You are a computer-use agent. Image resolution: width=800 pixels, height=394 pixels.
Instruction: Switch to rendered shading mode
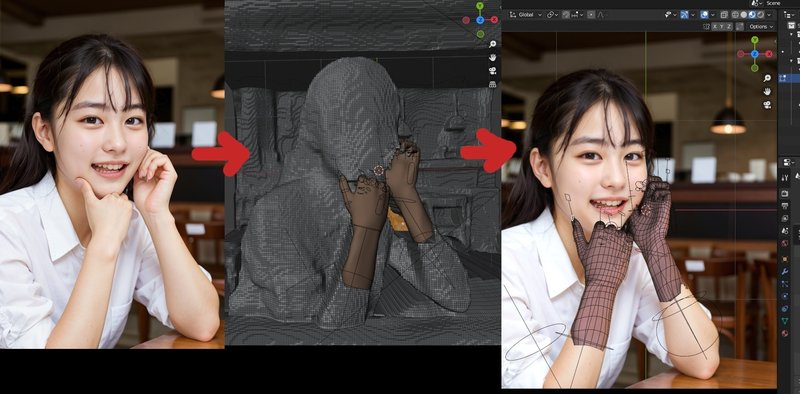click(x=760, y=14)
